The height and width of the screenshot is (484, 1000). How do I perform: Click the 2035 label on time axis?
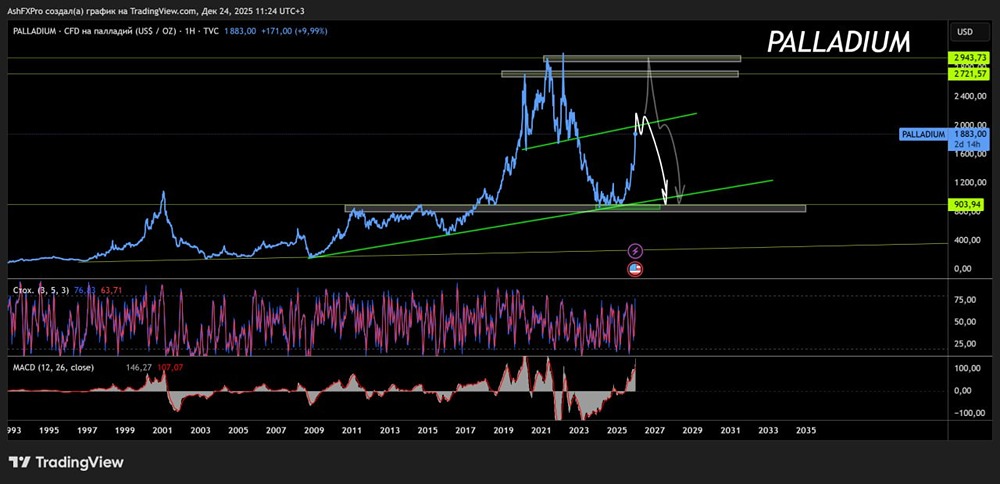pyautogui.click(x=806, y=430)
